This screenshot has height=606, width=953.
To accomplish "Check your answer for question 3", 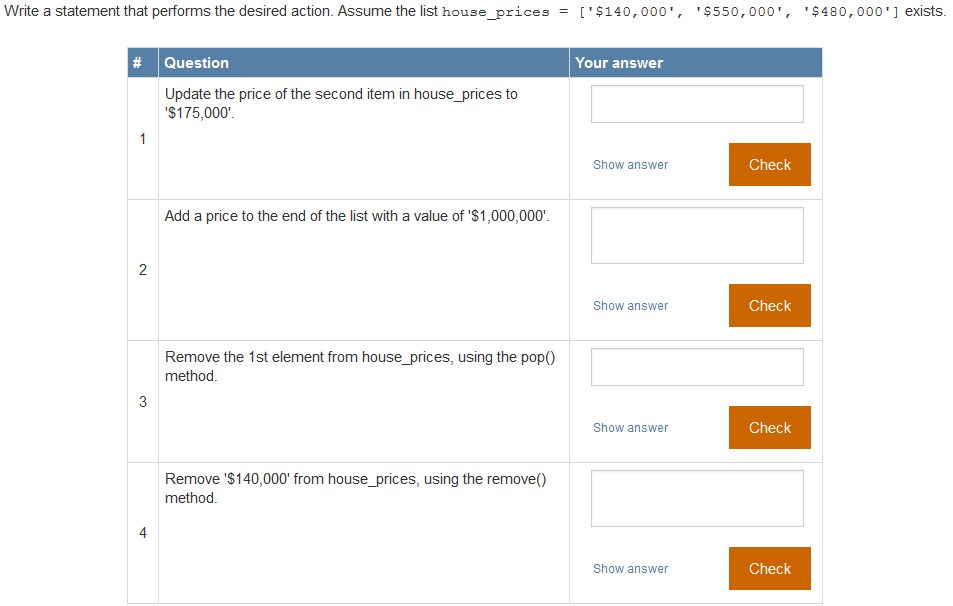I will pyautogui.click(x=769, y=427).
